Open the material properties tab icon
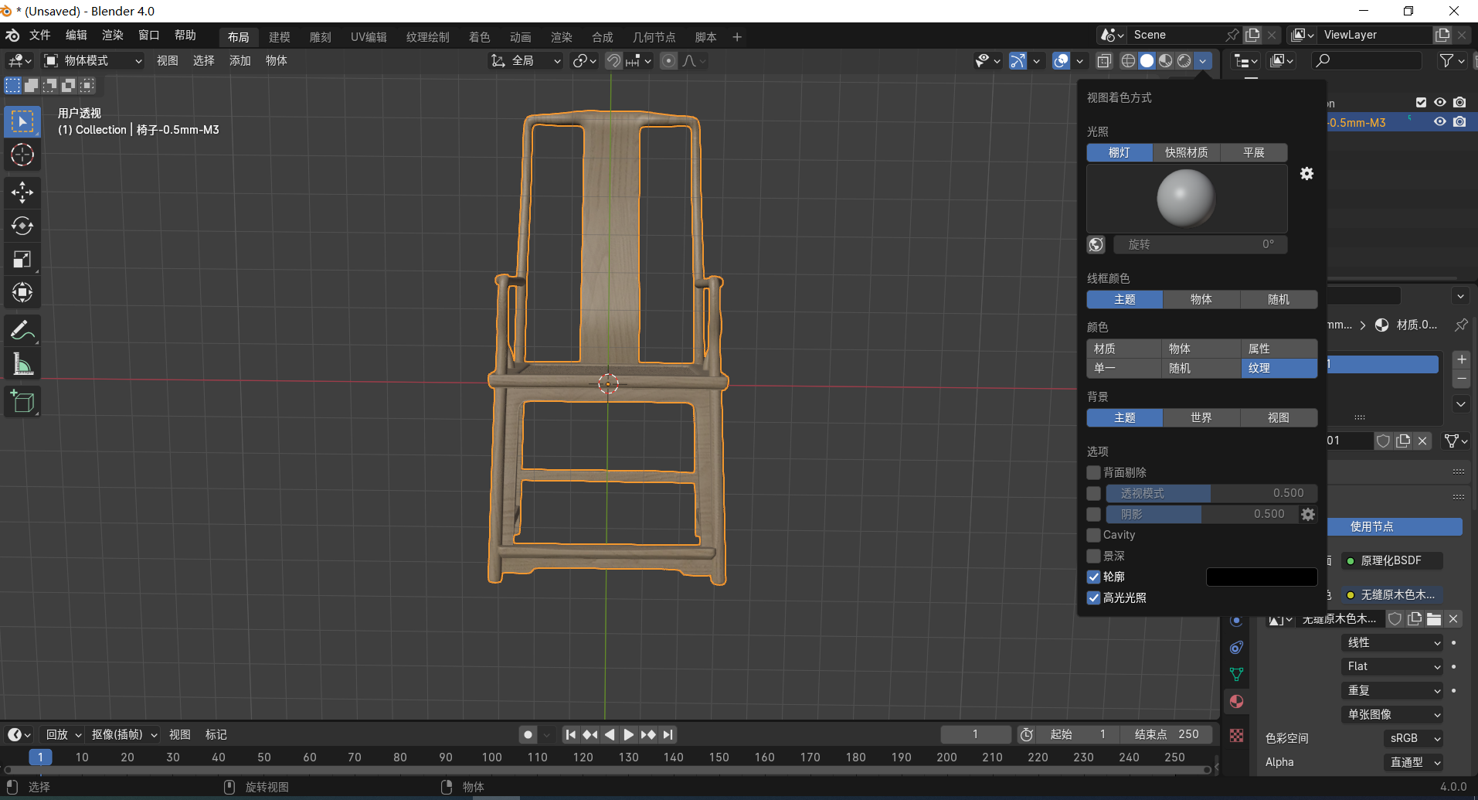Screen dimensions: 1478x800 click(x=1237, y=701)
